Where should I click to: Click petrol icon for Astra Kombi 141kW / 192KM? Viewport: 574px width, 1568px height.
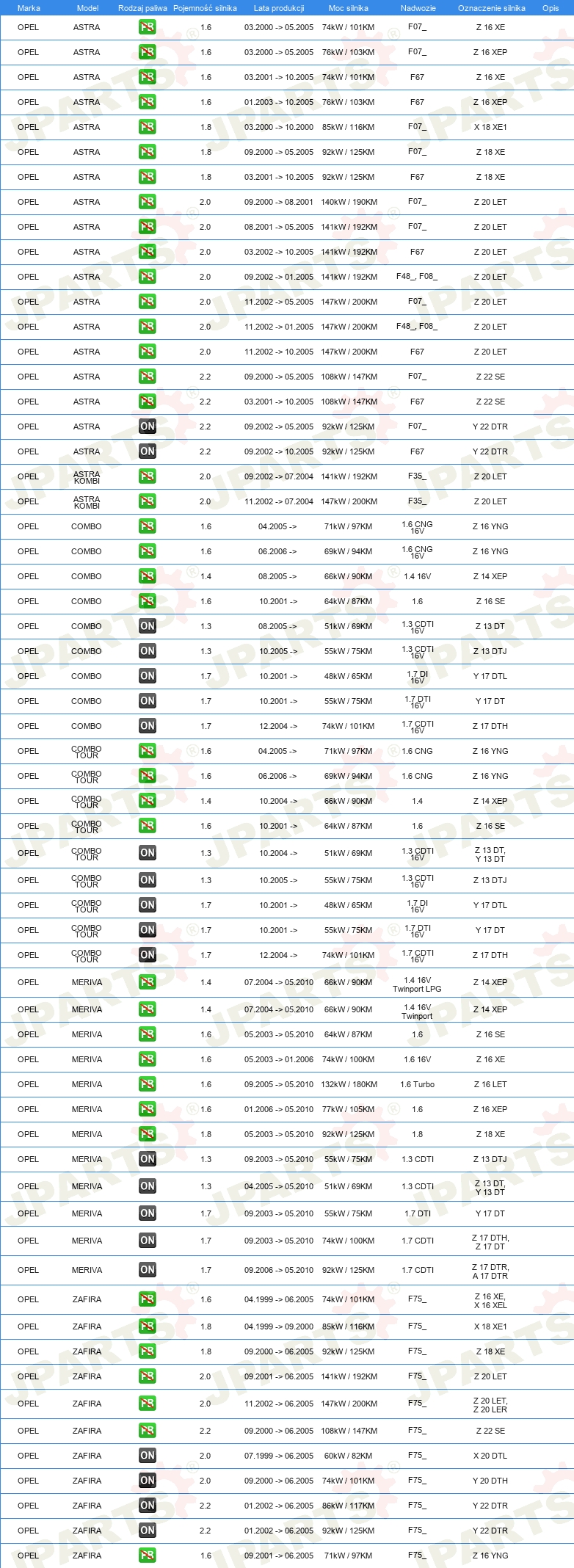pyautogui.click(x=148, y=476)
